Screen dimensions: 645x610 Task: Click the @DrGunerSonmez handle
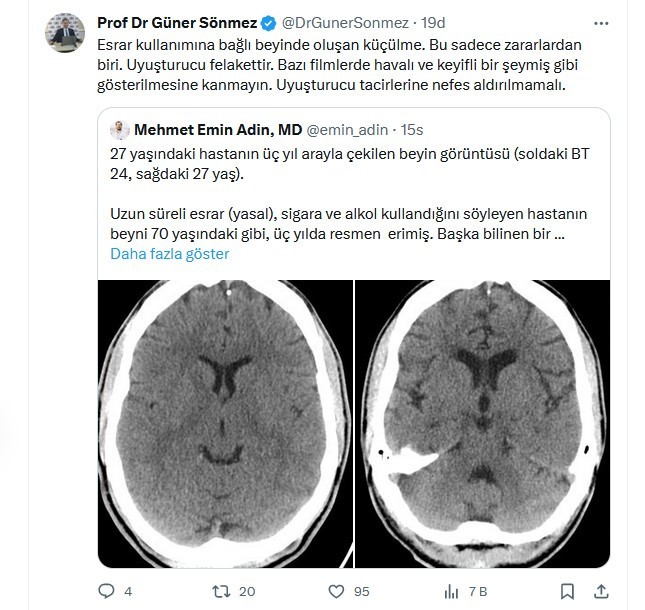tap(345, 23)
